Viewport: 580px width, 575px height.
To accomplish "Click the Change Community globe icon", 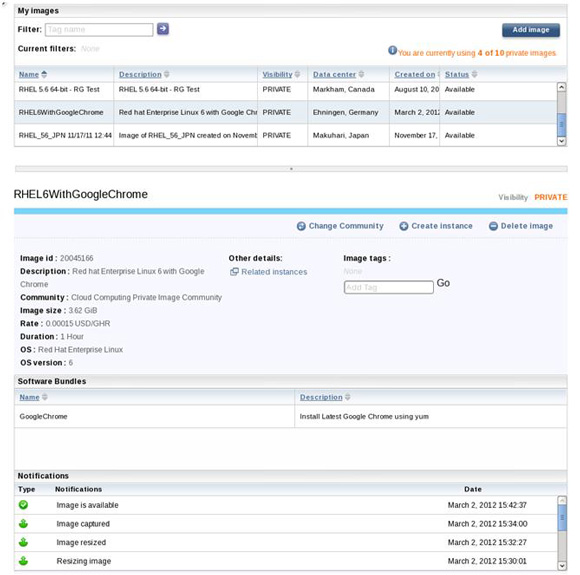I will tap(301, 226).
